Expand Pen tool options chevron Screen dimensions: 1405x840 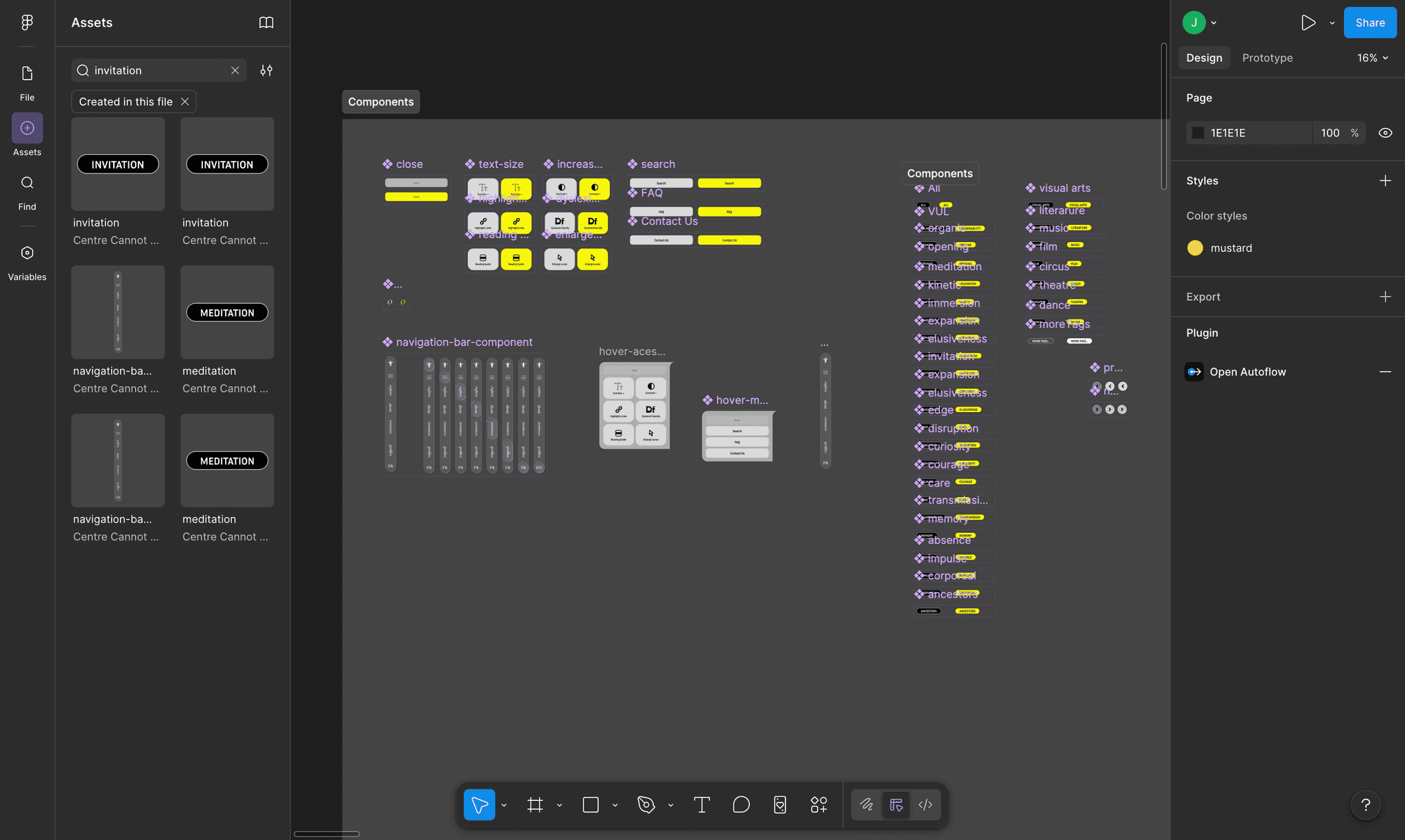(x=671, y=805)
